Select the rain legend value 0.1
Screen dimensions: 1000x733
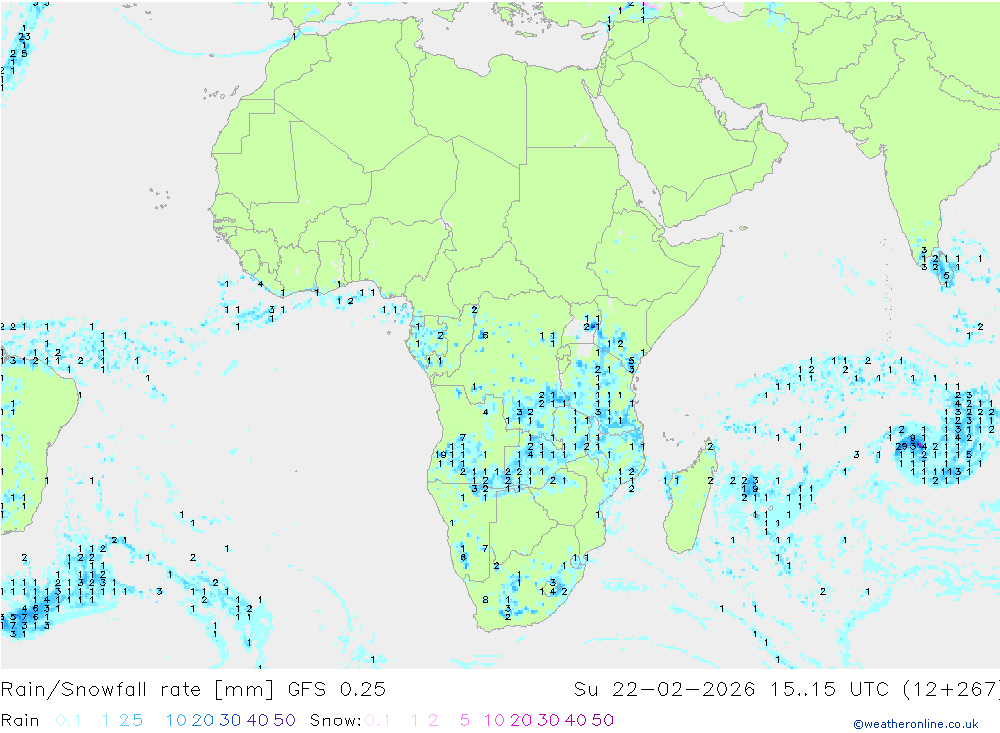click(68, 720)
